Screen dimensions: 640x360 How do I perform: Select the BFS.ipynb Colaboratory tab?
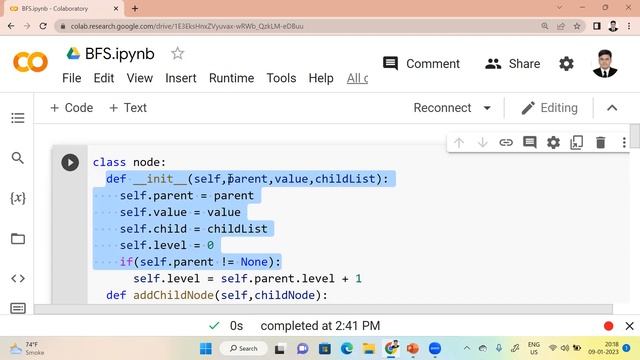click(x=63, y=9)
